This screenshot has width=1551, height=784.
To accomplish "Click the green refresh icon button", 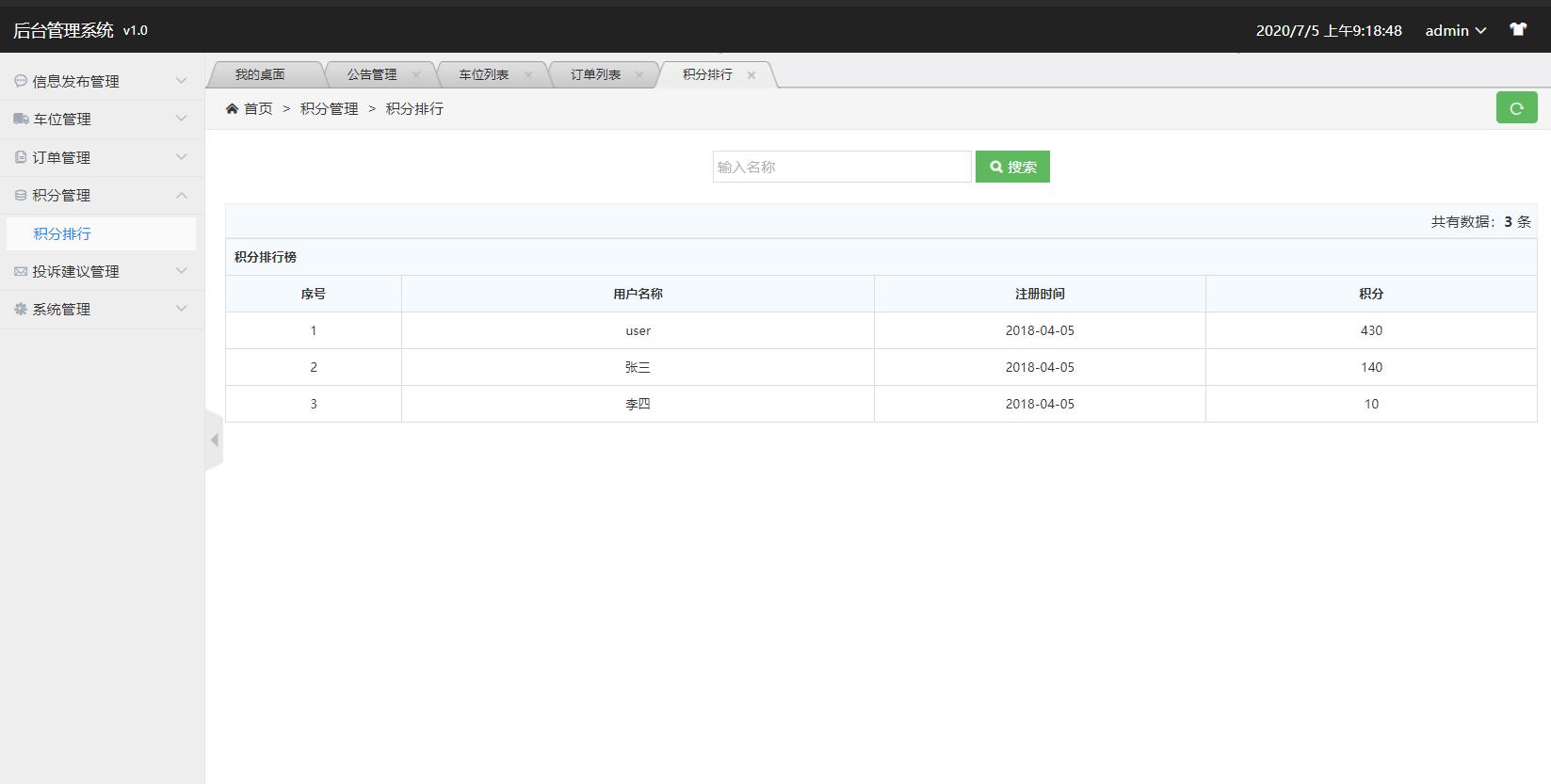I will 1516,108.
